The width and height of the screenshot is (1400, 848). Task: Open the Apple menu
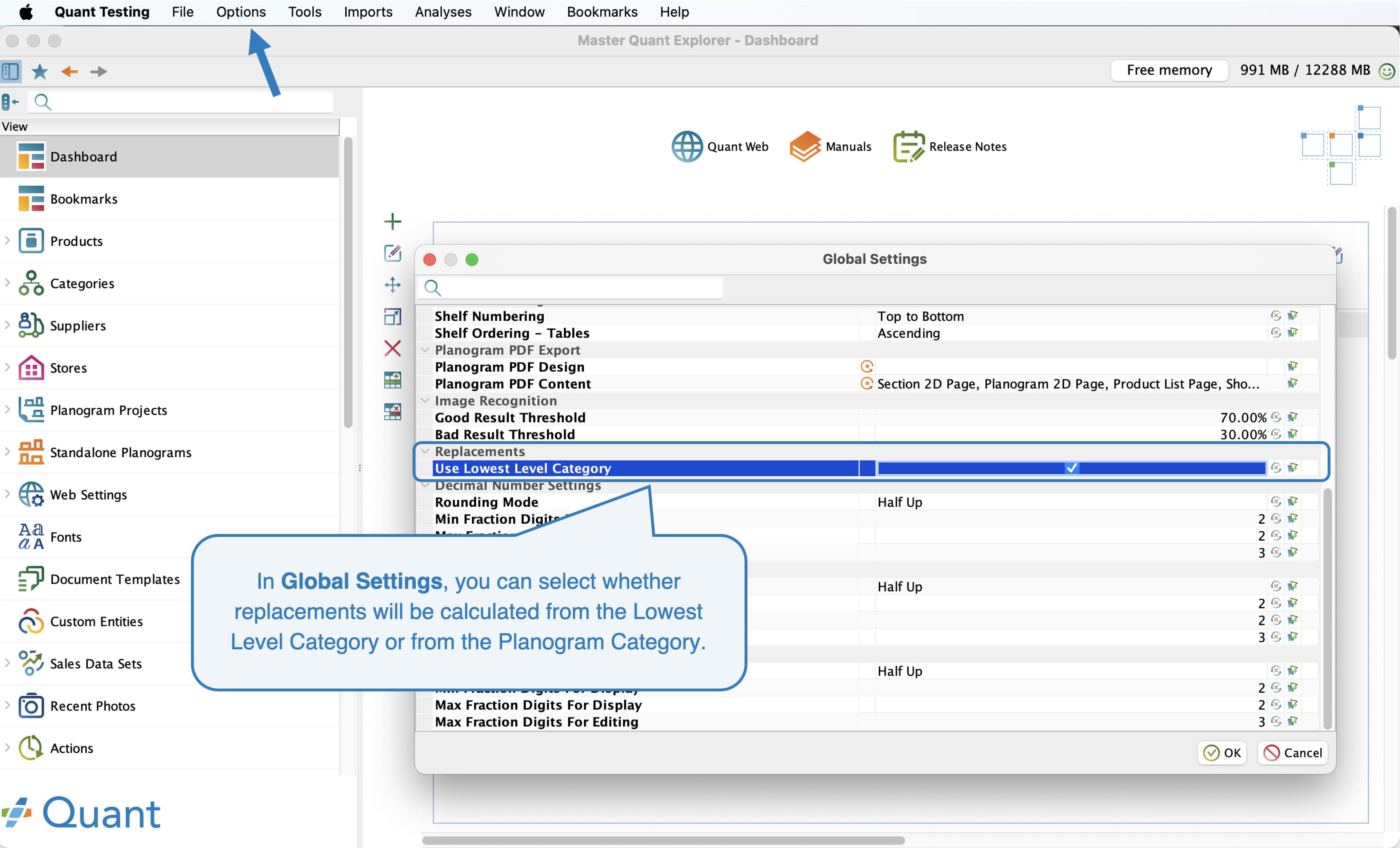click(x=26, y=12)
